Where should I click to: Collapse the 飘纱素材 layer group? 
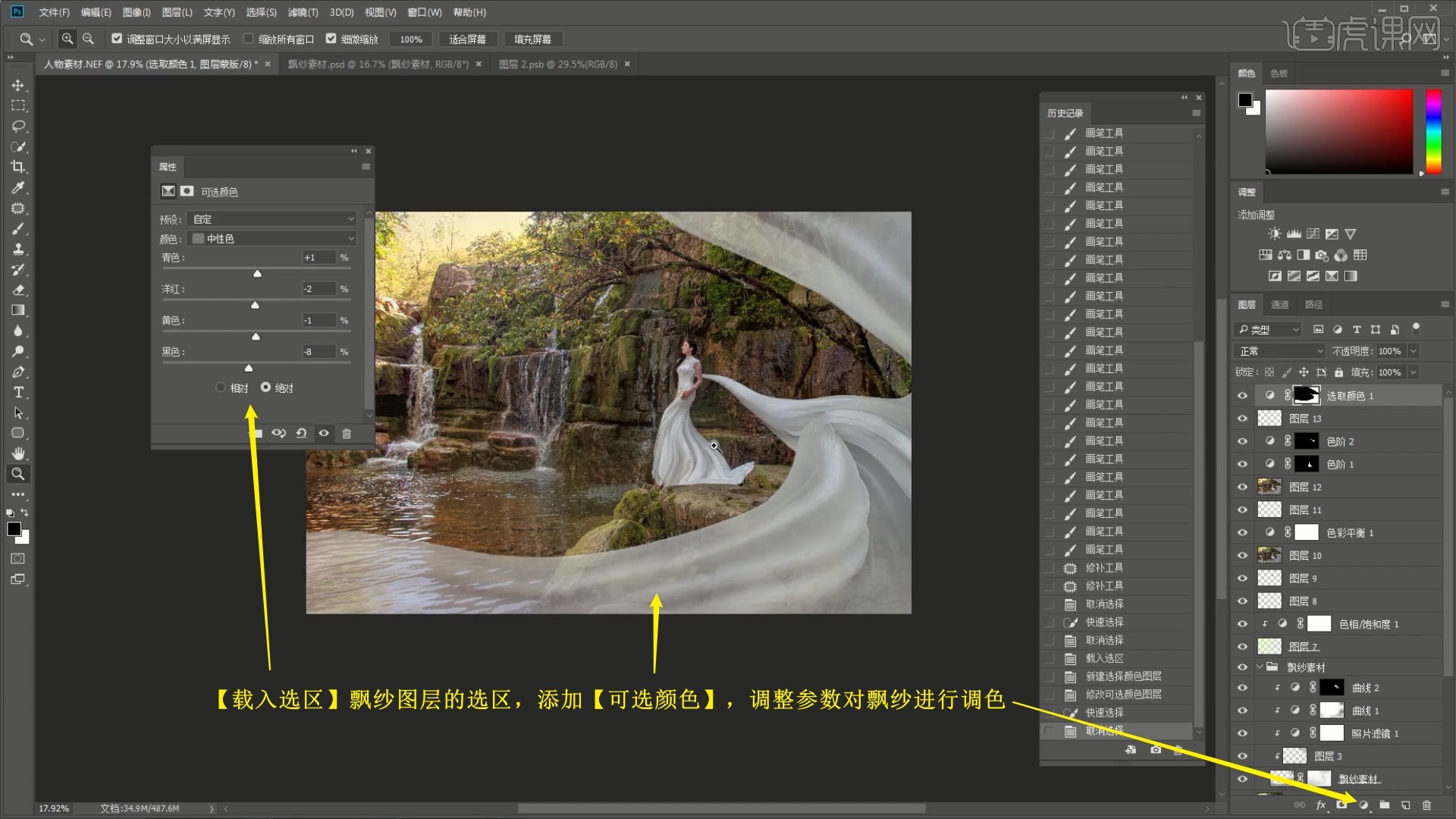1260,667
